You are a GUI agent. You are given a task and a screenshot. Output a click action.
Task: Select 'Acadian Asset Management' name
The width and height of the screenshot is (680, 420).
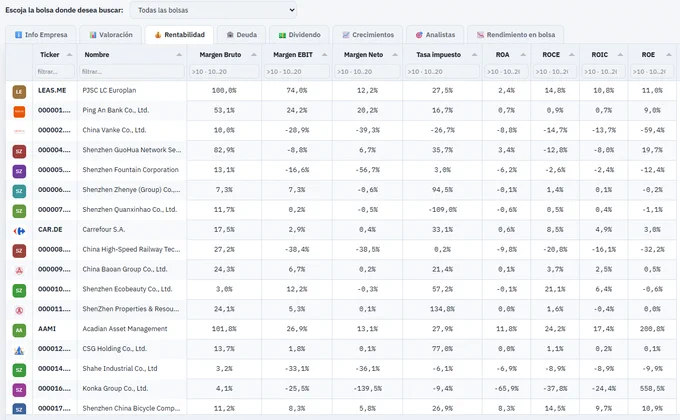click(x=125, y=328)
